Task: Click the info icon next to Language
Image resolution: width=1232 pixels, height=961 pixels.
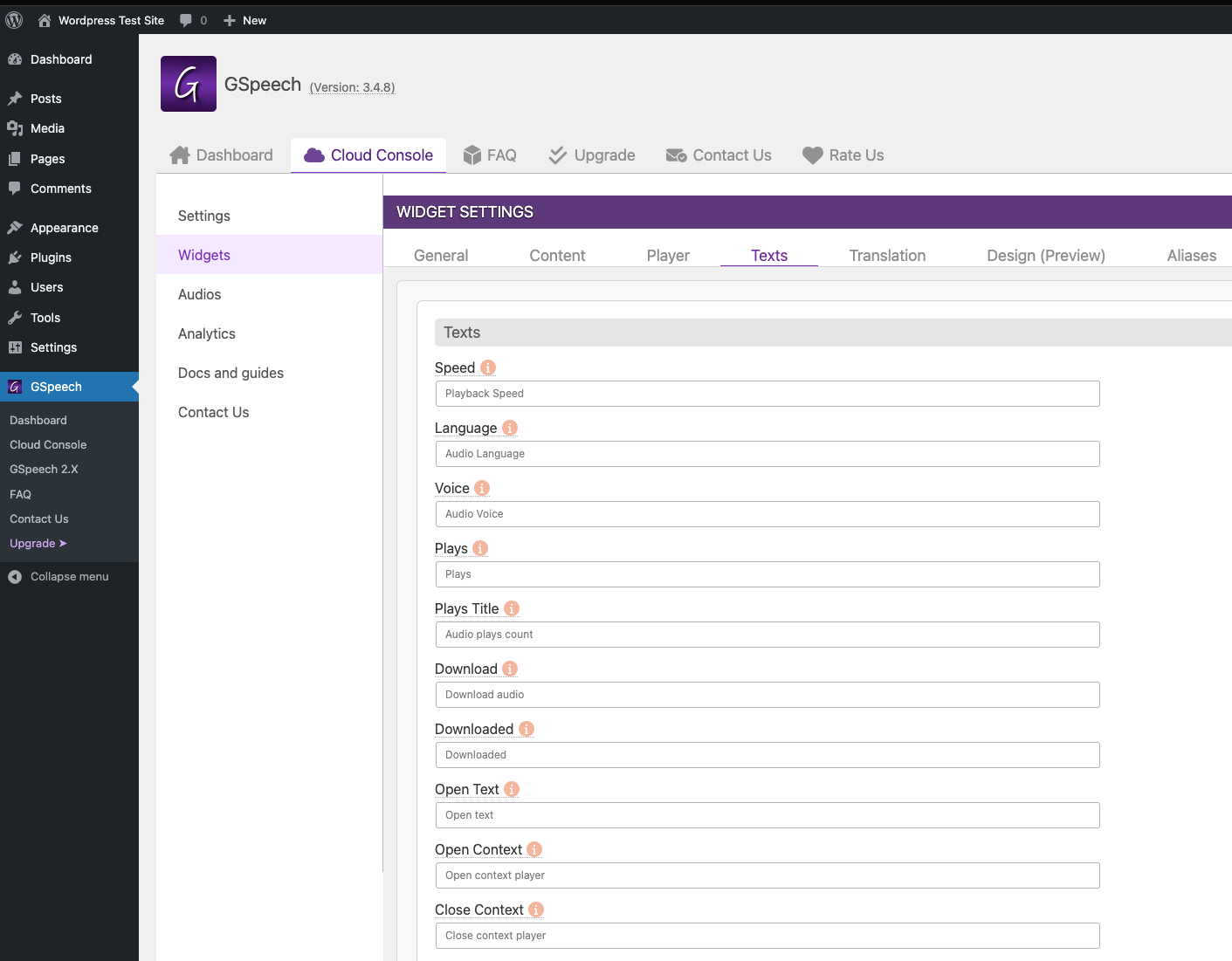Action: click(x=510, y=428)
